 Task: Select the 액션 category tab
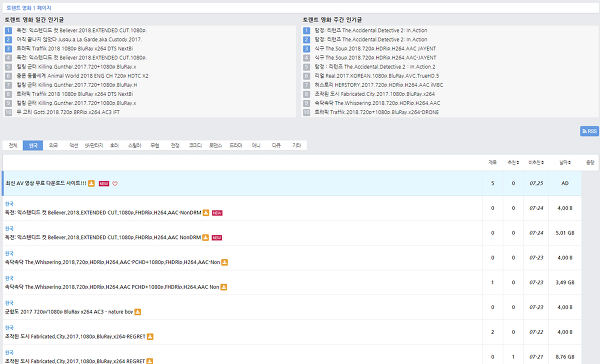(x=73, y=145)
